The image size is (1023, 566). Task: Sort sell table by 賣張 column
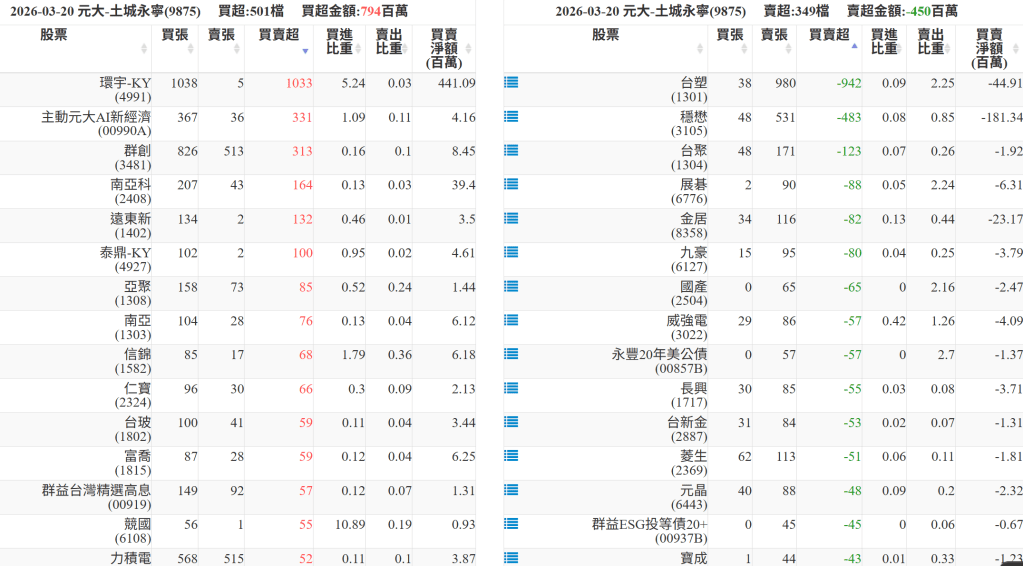point(773,35)
